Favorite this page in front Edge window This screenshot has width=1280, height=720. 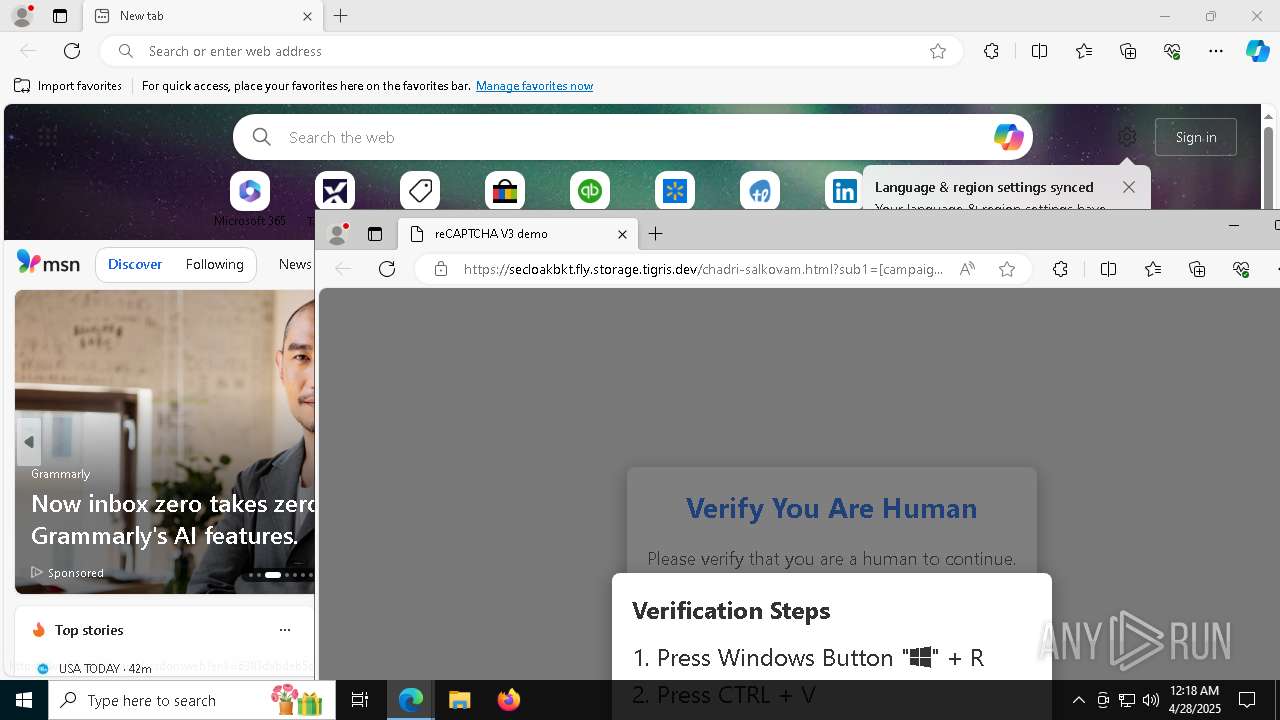tap(1007, 269)
